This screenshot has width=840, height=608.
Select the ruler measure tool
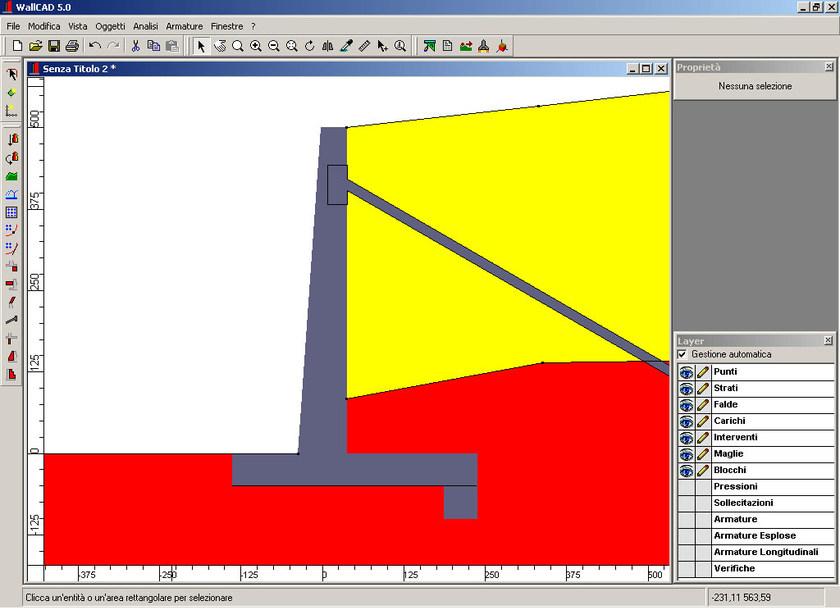click(364, 46)
